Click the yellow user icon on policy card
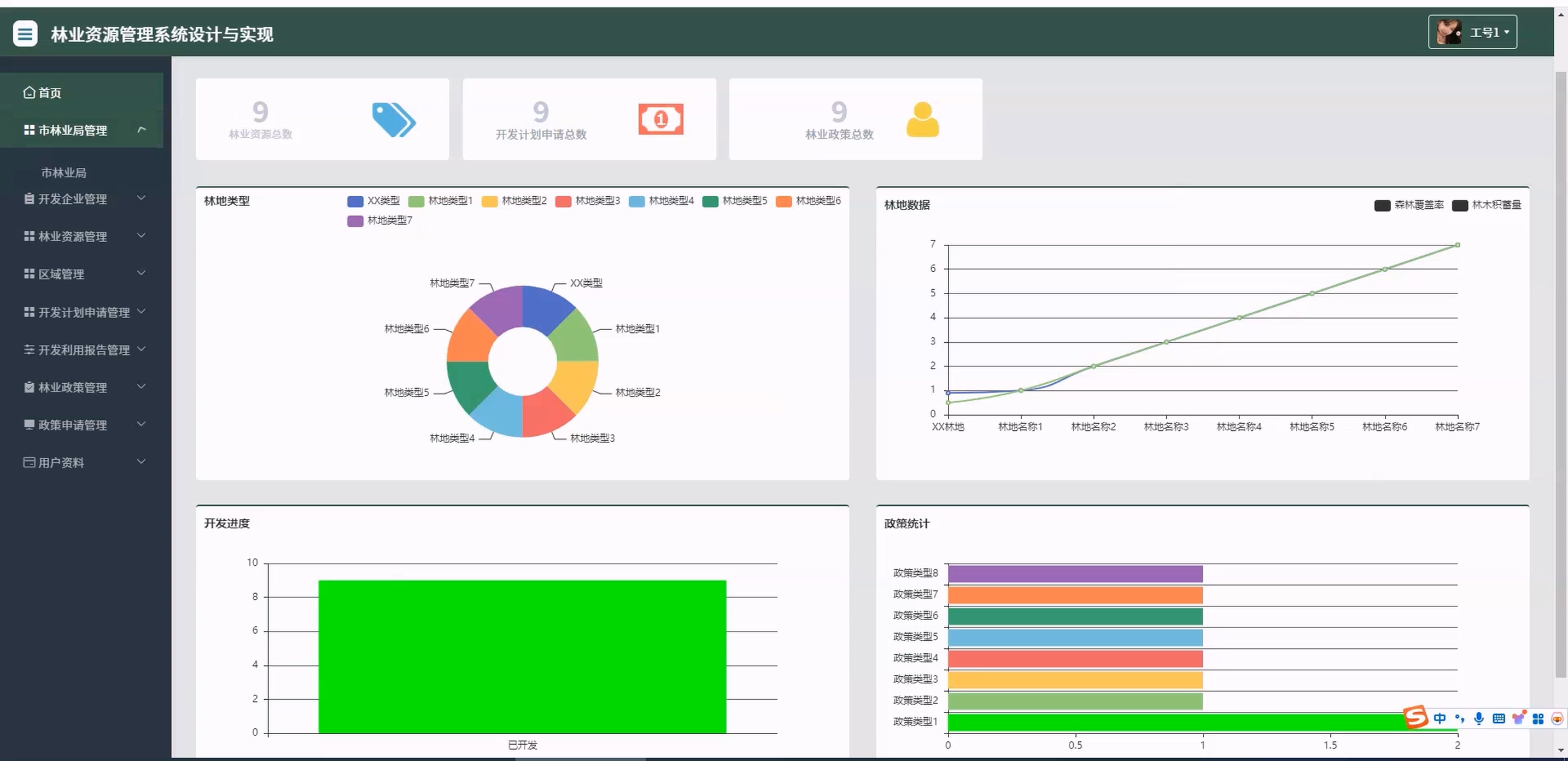This screenshot has height=761, width=1568. pos(922,119)
